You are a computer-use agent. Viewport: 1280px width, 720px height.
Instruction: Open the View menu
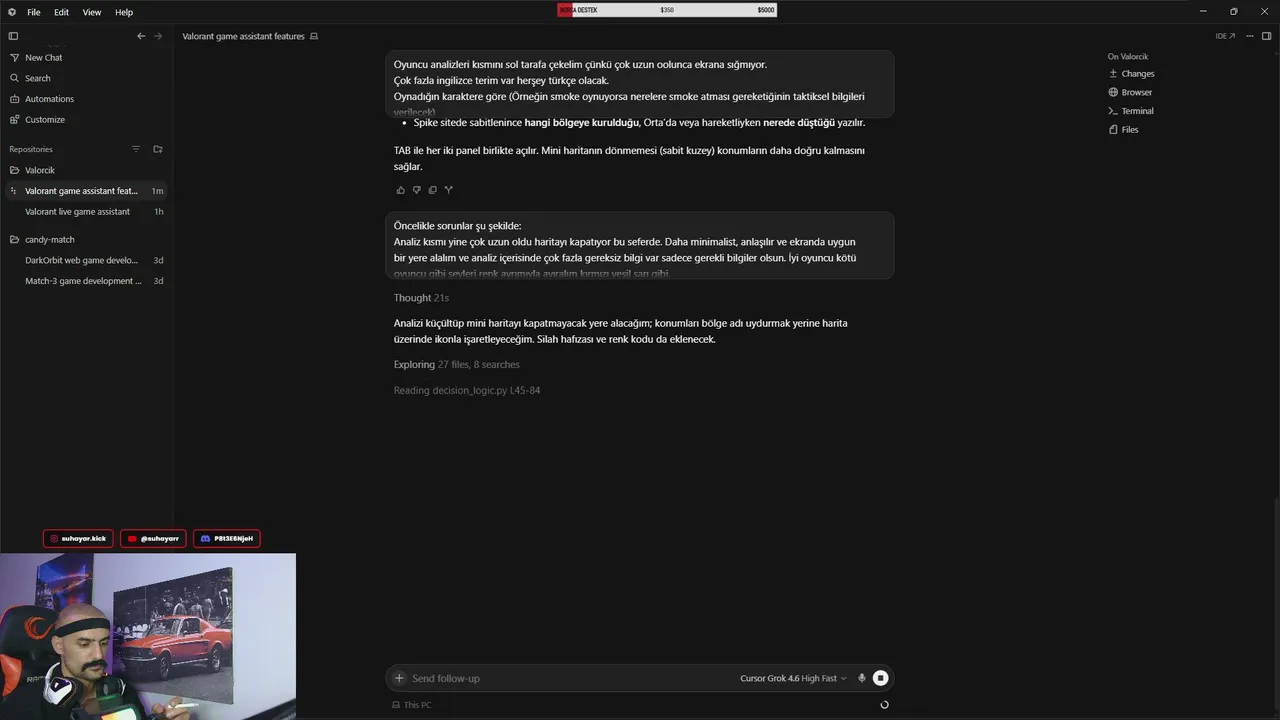pyautogui.click(x=92, y=12)
